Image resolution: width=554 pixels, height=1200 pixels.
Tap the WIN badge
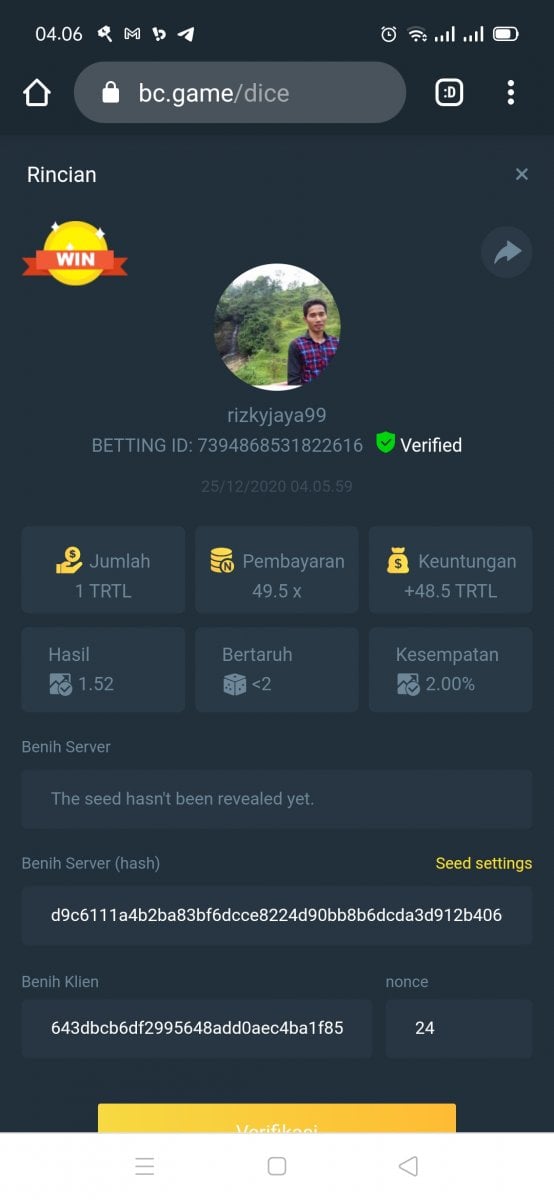click(x=75, y=254)
